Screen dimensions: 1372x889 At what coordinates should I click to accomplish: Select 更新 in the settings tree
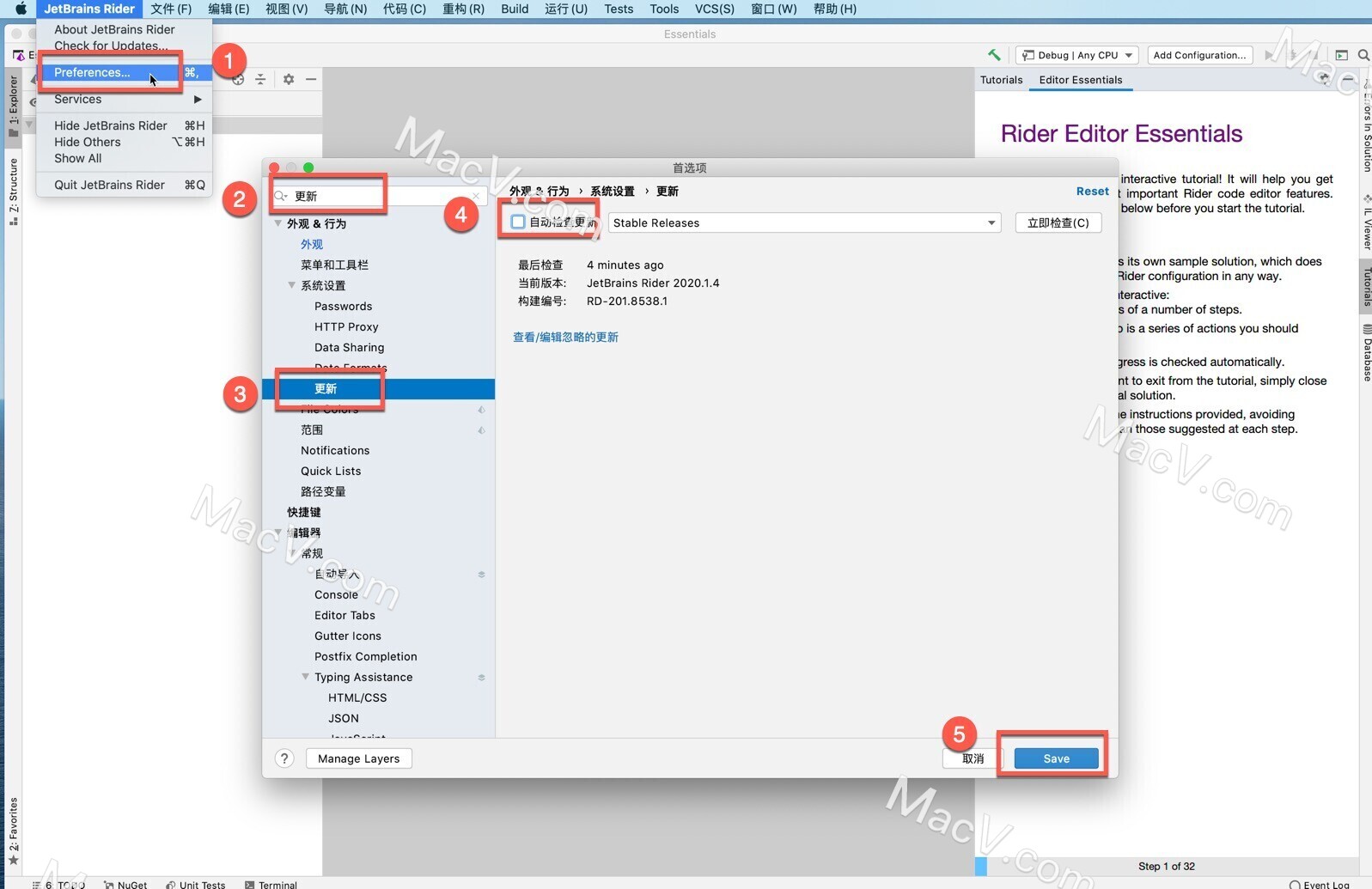tap(379, 388)
